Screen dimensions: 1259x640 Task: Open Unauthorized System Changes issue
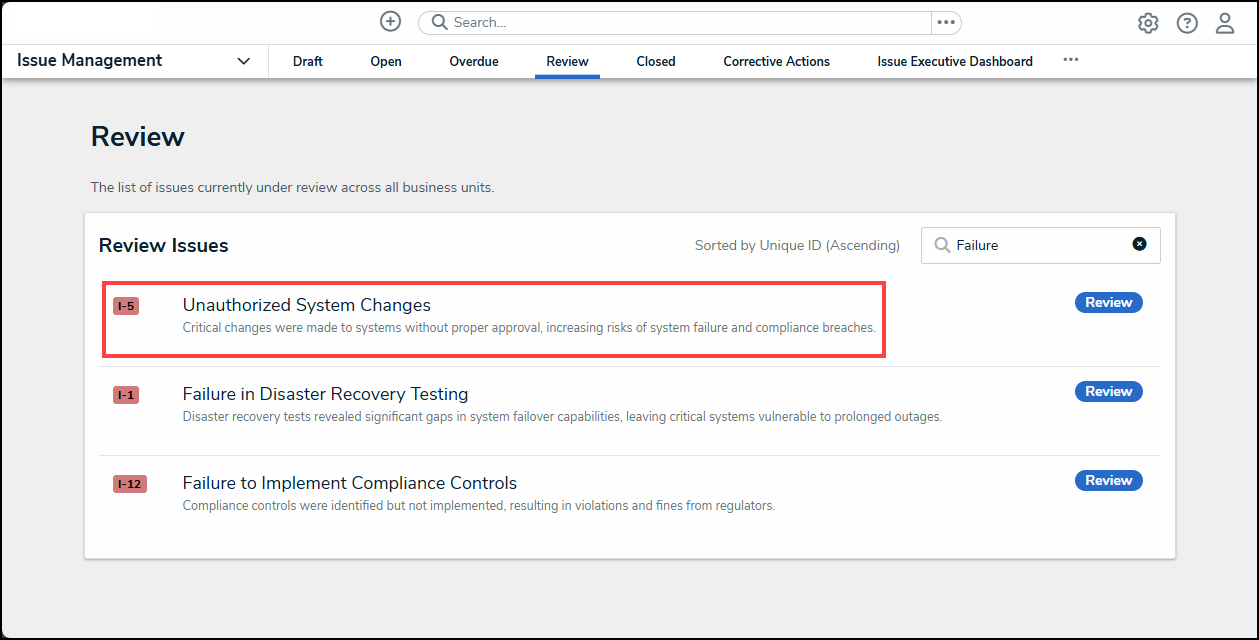(x=306, y=305)
